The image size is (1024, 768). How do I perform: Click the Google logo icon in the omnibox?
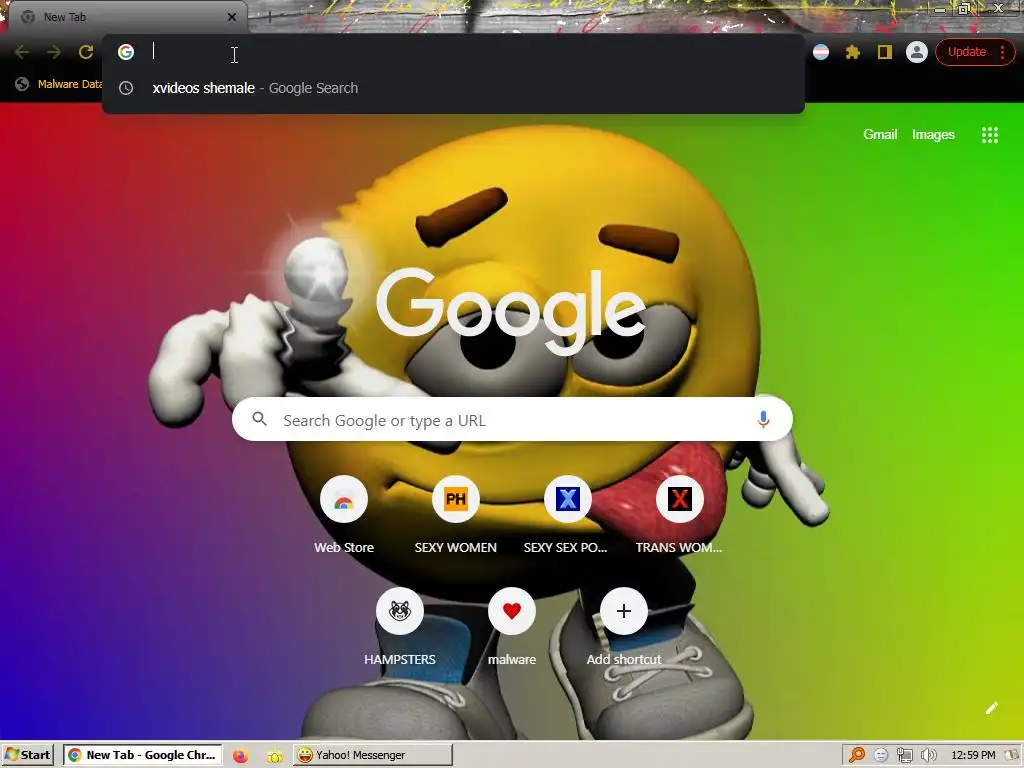point(126,52)
